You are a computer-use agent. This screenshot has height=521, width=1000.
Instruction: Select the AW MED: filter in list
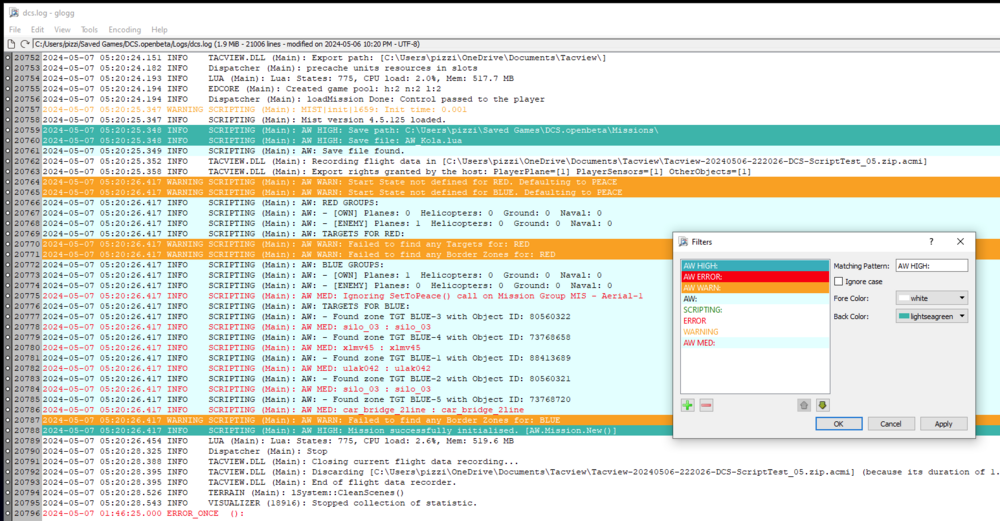(755, 342)
